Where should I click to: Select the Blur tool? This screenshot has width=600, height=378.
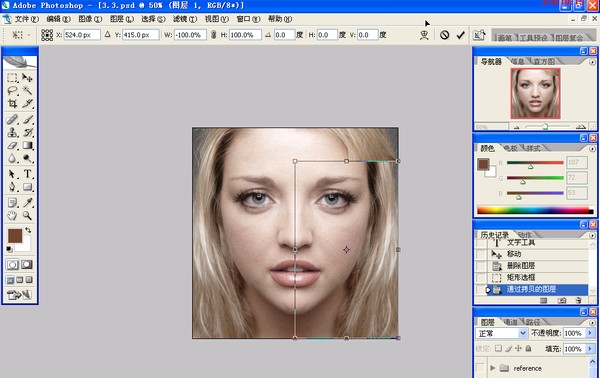coord(12,158)
